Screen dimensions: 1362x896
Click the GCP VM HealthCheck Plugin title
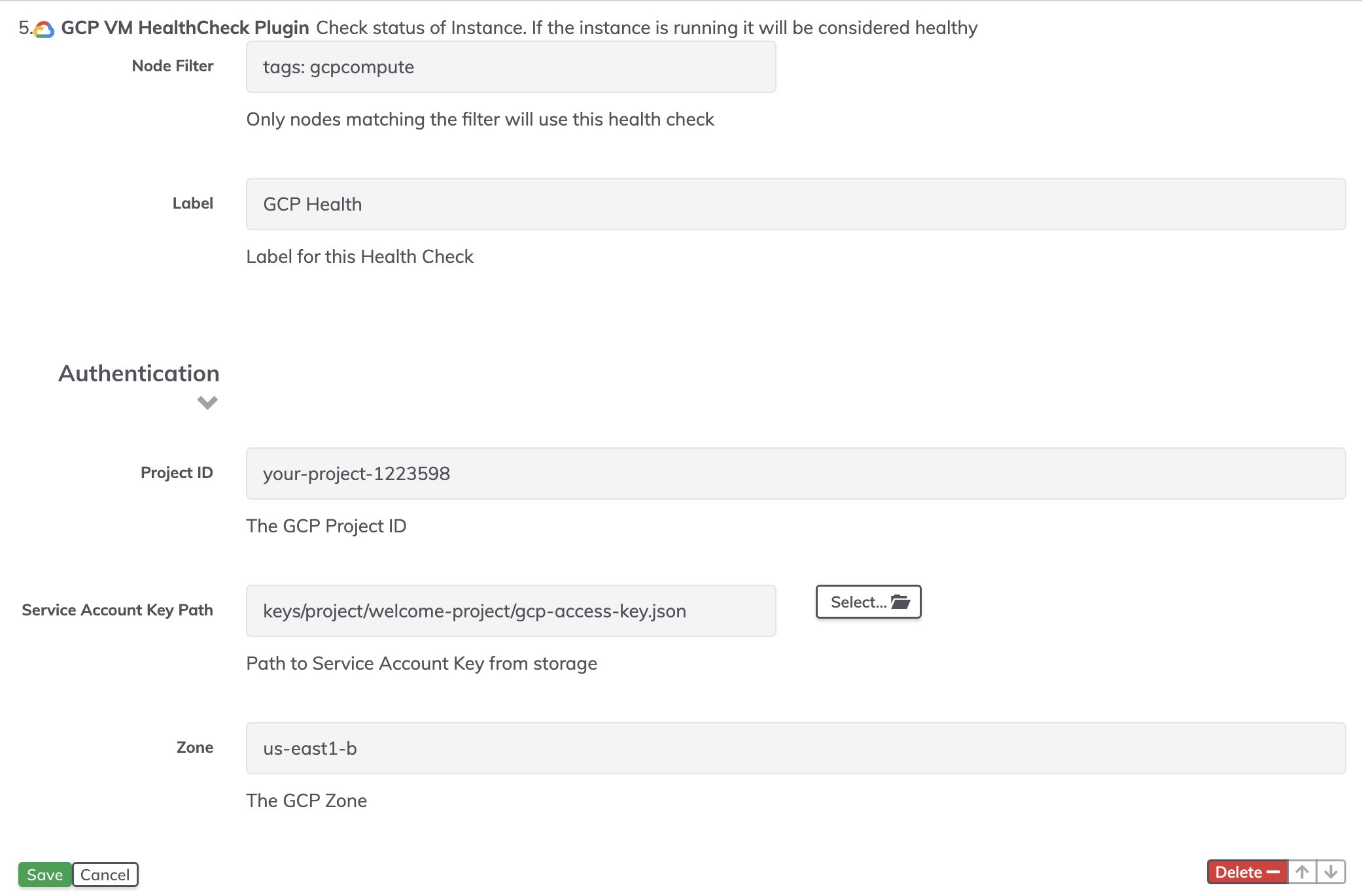(x=184, y=27)
